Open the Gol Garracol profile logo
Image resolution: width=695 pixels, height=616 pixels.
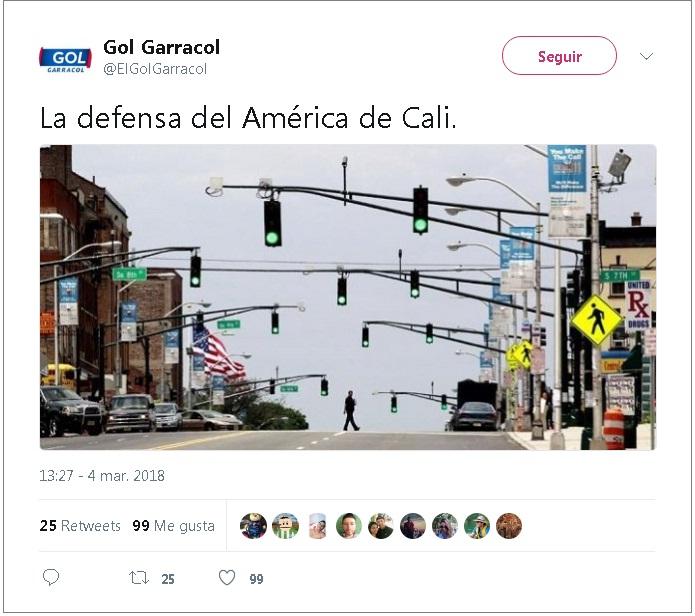point(66,59)
